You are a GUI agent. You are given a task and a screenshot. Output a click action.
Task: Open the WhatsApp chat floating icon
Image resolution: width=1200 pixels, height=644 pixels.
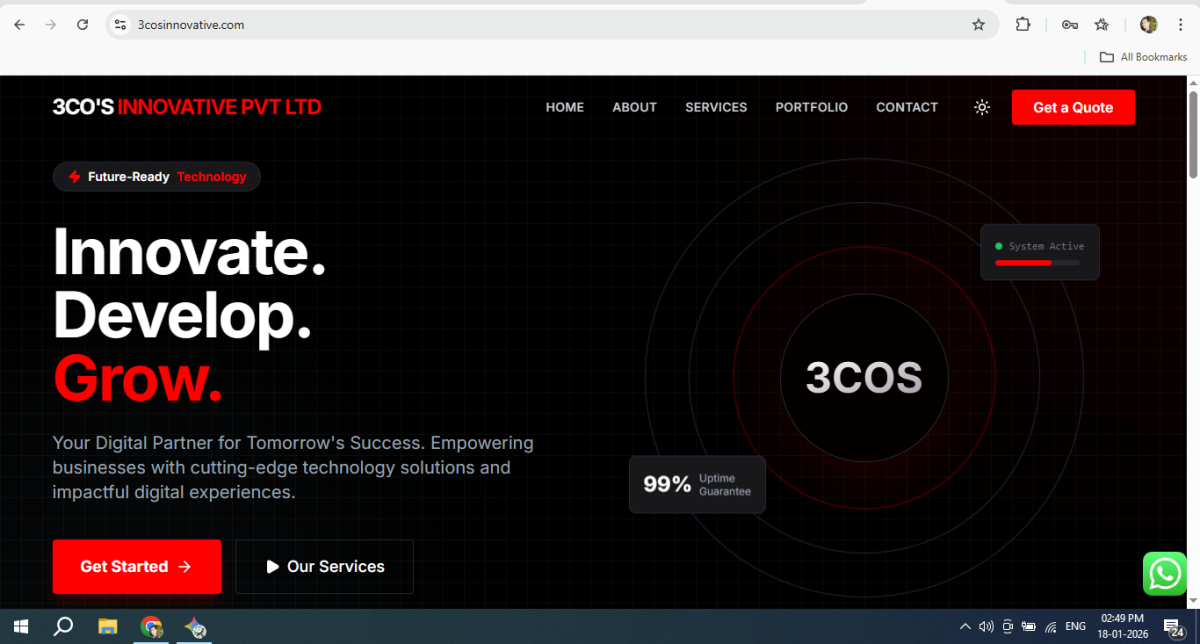coord(1165,574)
